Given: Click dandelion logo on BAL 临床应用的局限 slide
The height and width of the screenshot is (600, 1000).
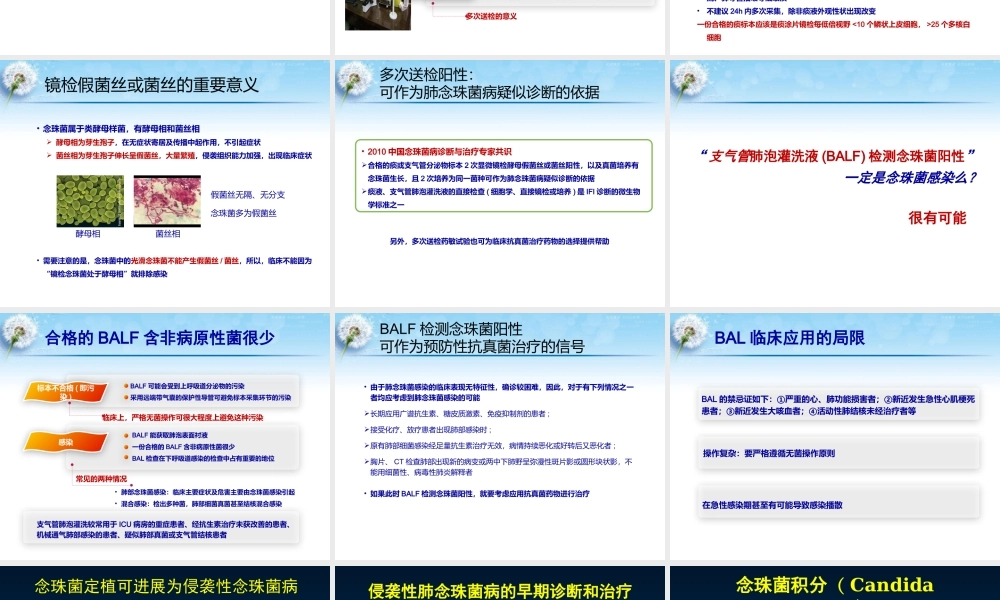Looking at the screenshot, I should click(x=690, y=334).
